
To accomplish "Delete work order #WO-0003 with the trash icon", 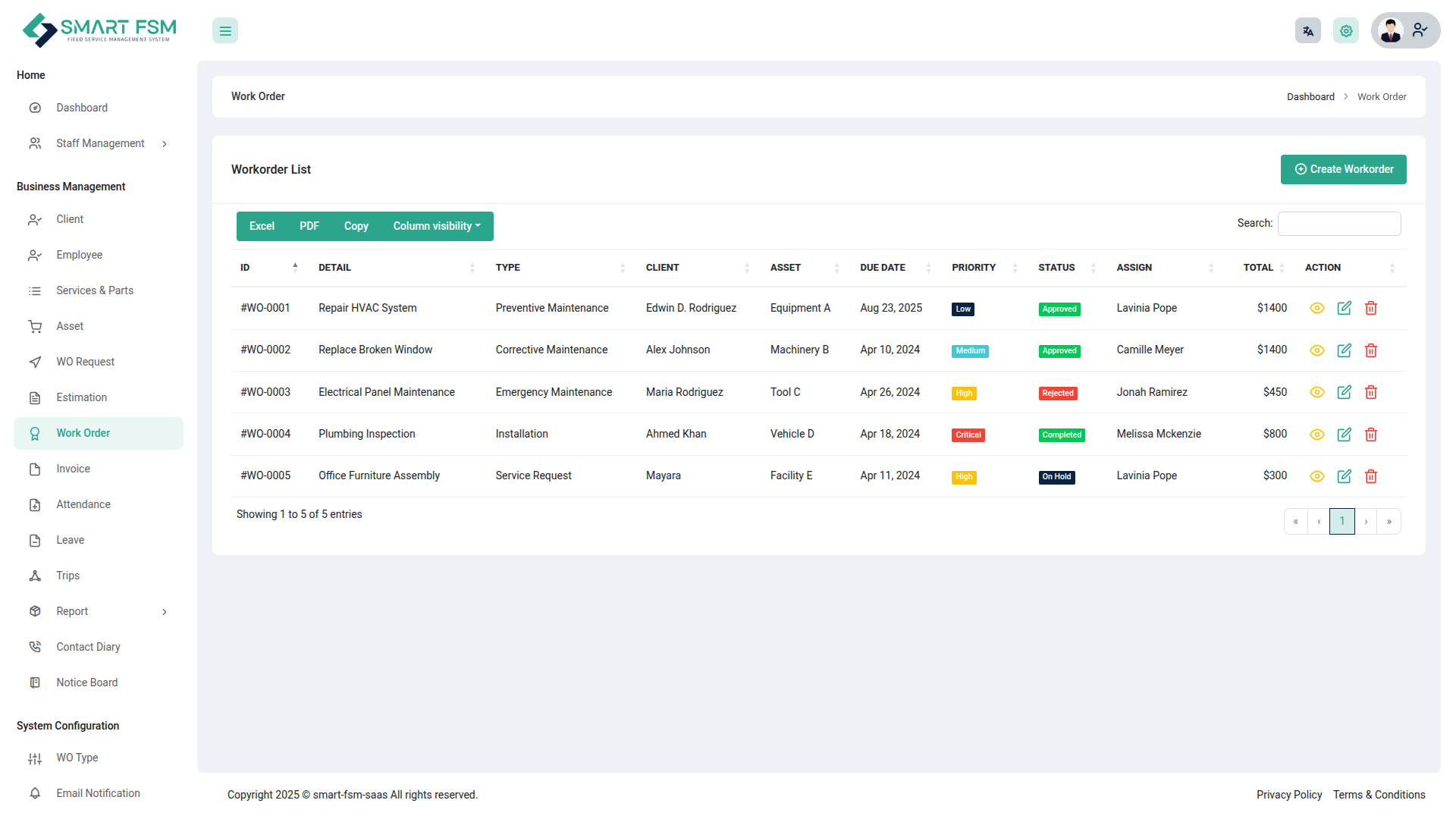I will (1371, 392).
